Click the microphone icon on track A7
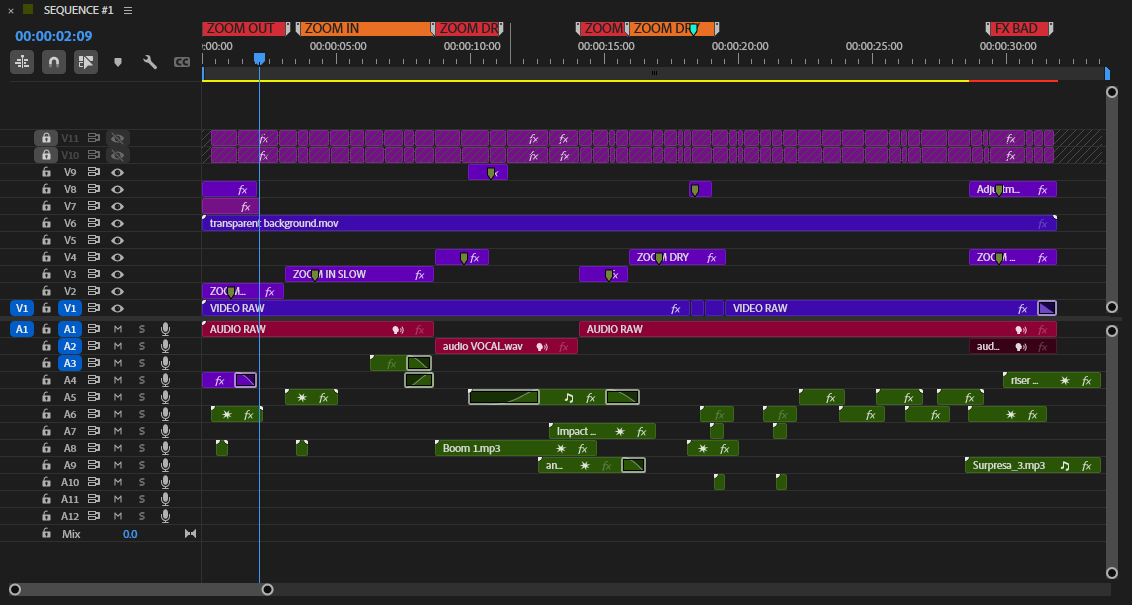Screen dimensions: 1132x605 click(x=165, y=431)
